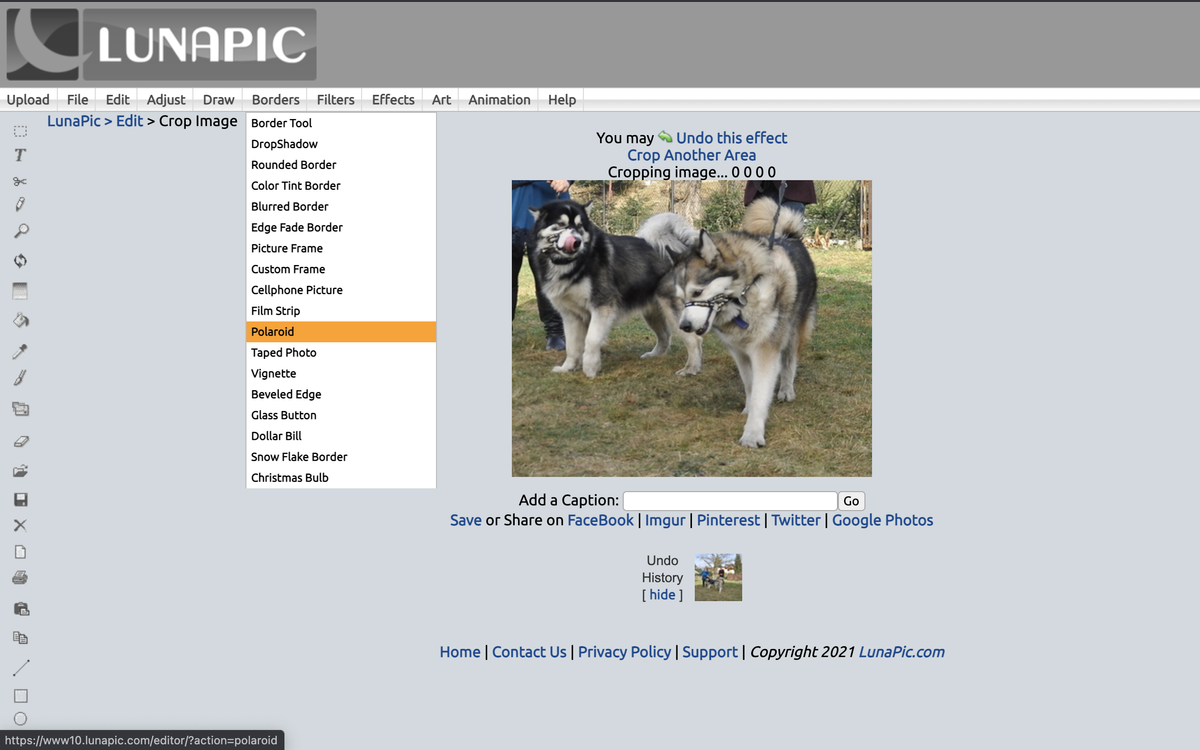Open the Magnifier zoom tool
Viewport: 1200px width, 750px height.
(21, 230)
